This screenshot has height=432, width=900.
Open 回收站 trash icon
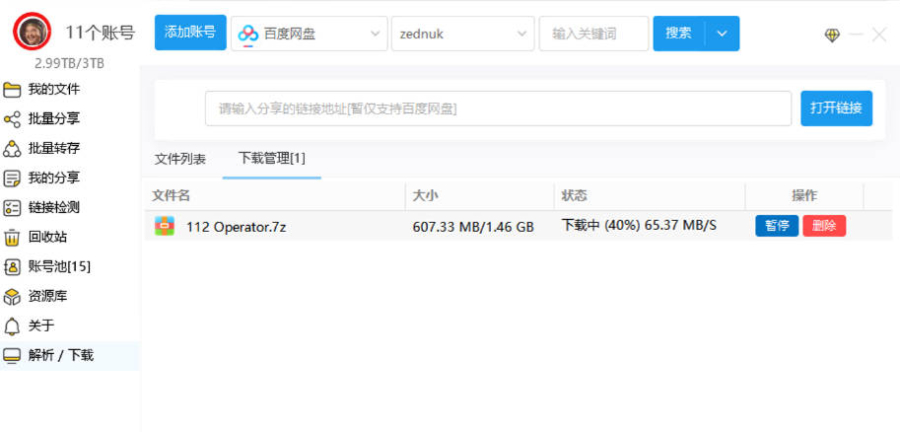point(12,238)
